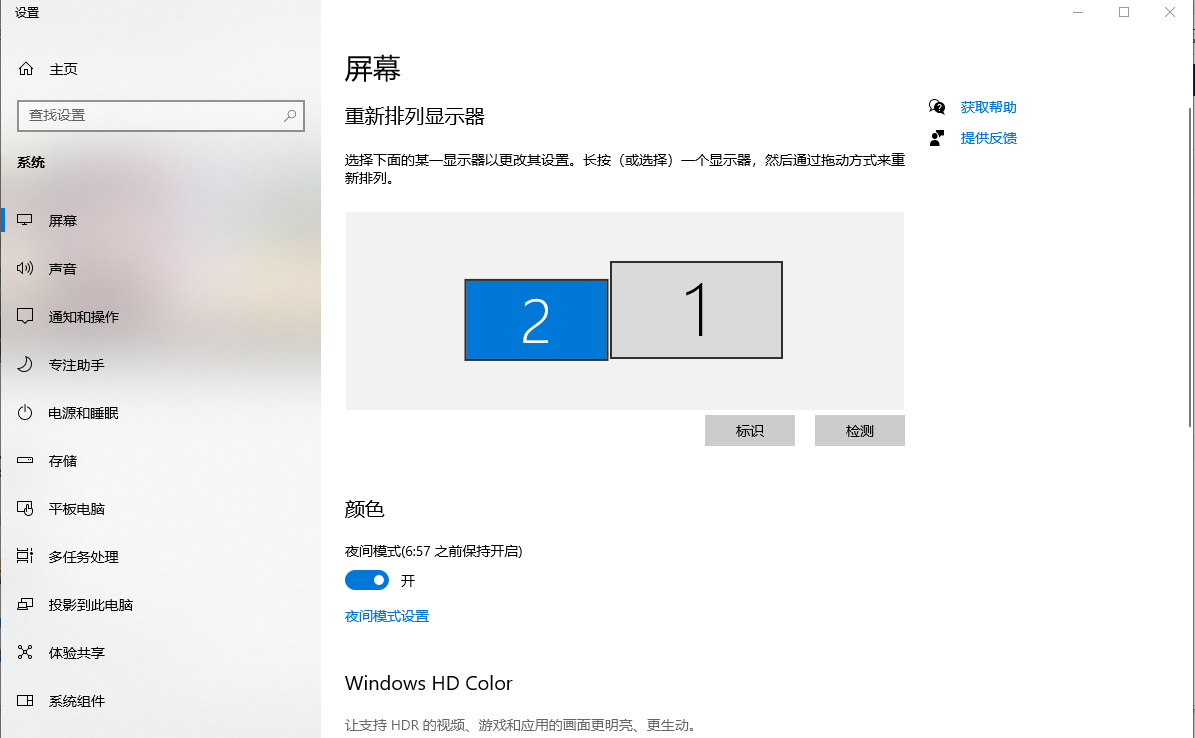
Task: Open Projecting to this PC (投影到此电脑) icon
Action: click(25, 604)
